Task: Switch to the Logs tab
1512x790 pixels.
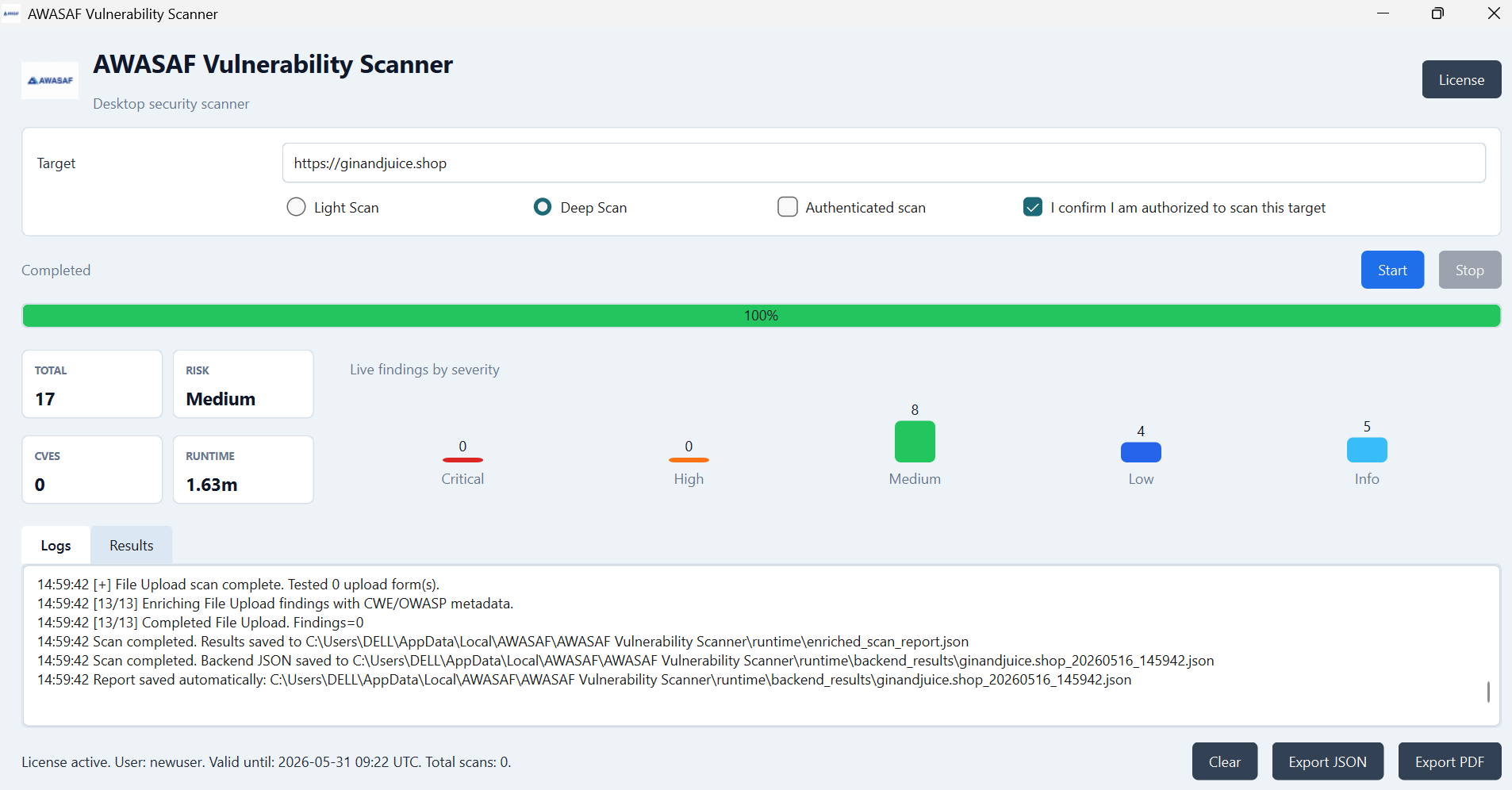Action: point(56,545)
